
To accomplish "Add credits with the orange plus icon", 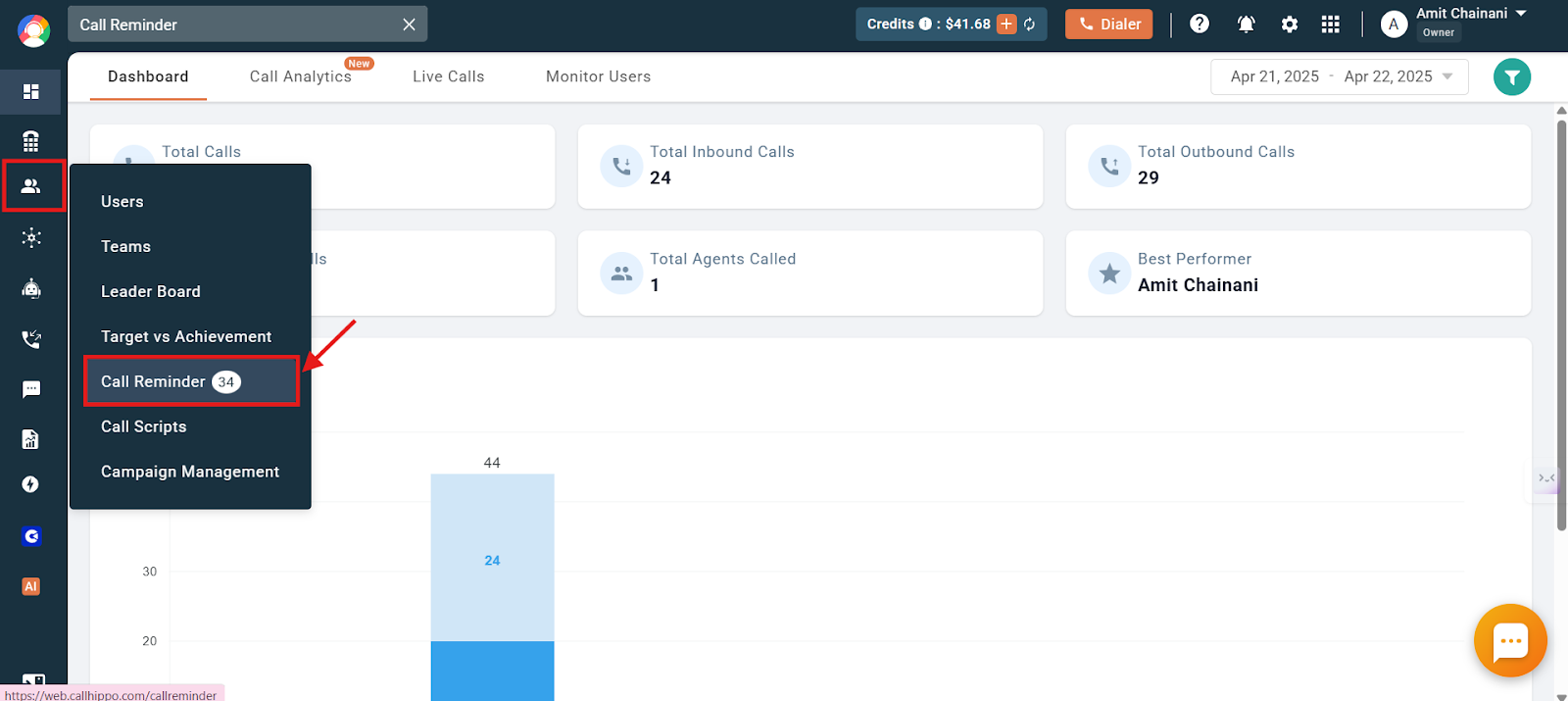I will (1006, 25).
